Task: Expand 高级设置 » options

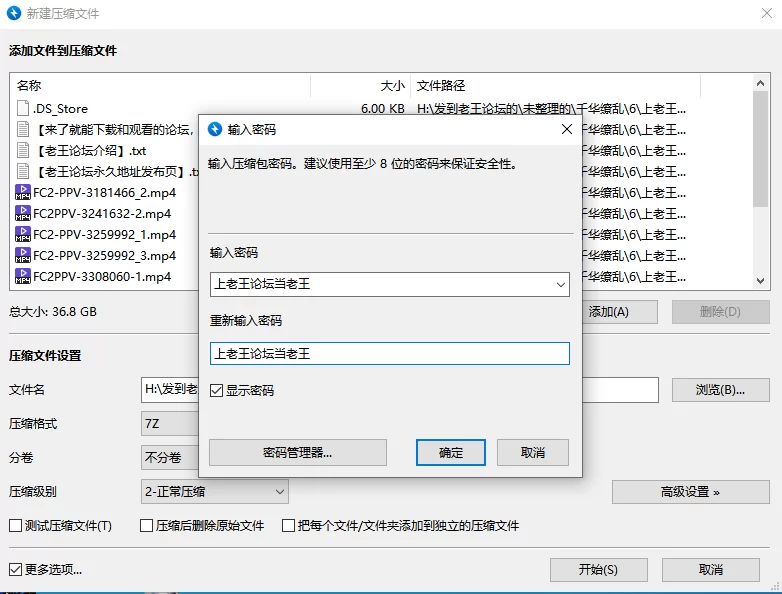Action: (x=691, y=492)
